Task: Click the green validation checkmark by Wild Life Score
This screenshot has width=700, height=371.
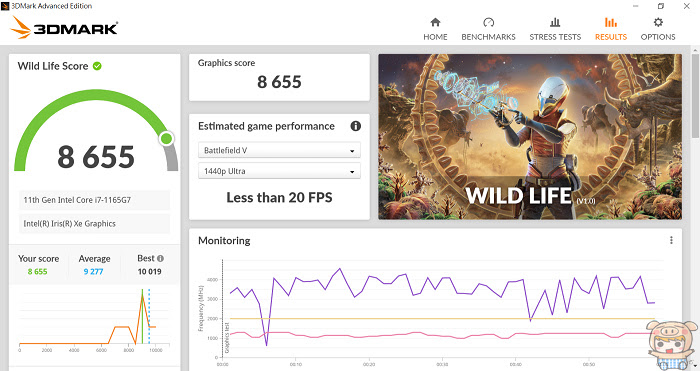Action: (x=97, y=66)
